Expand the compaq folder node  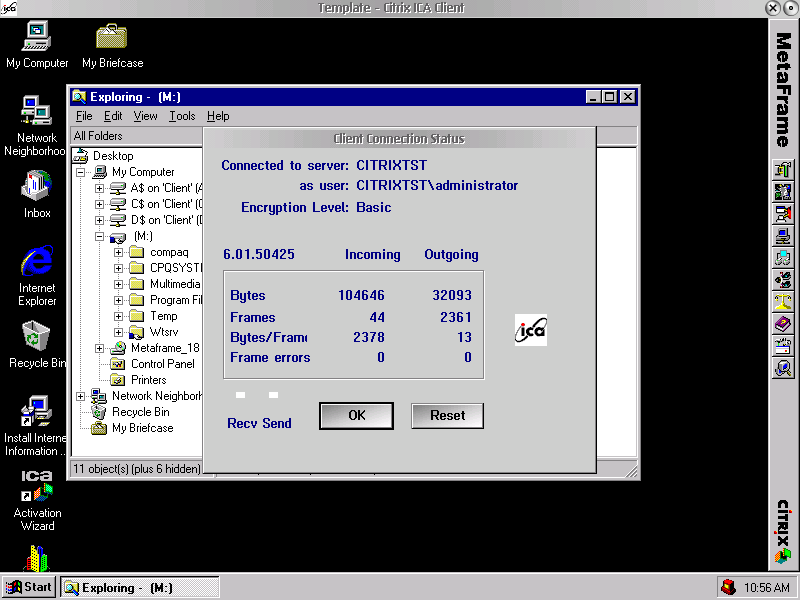(118, 253)
